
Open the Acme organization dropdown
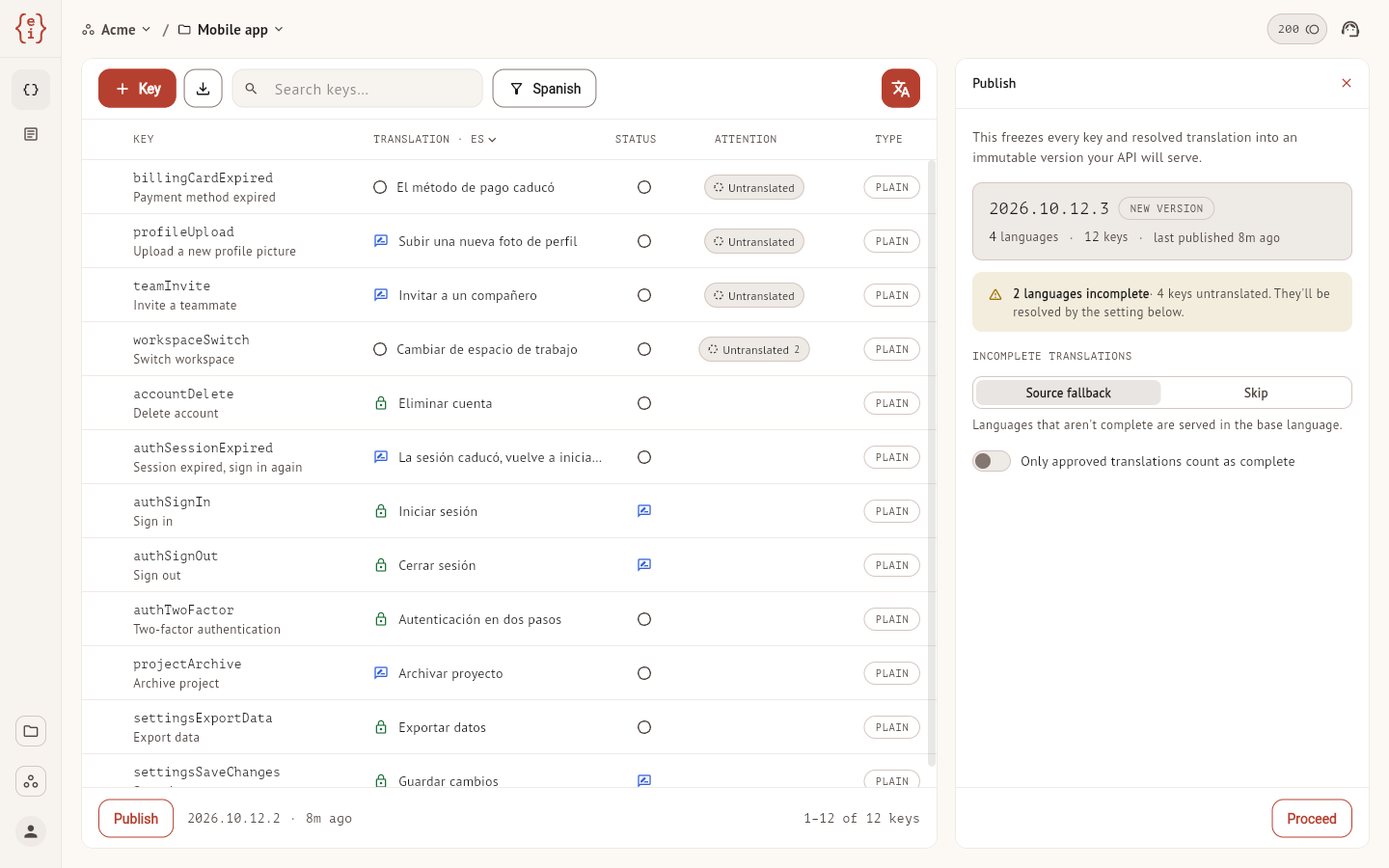[x=117, y=29]
